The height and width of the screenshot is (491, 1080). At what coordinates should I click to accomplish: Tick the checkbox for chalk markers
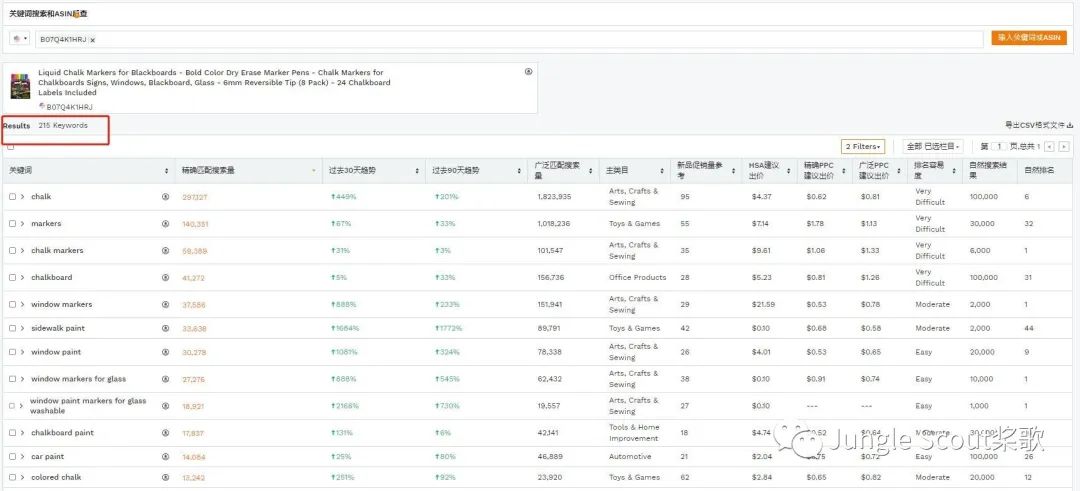tap(12, 251)
